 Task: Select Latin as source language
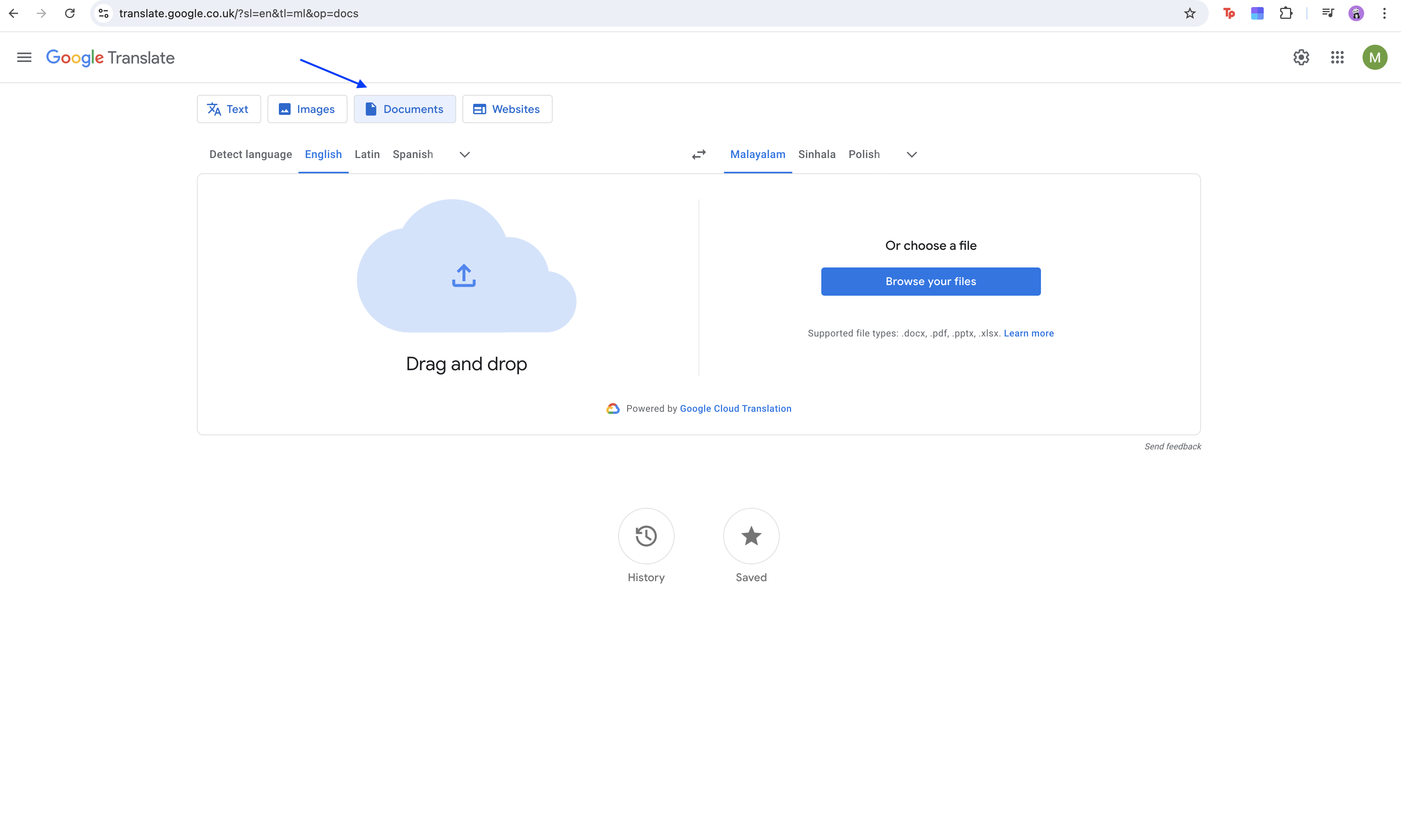coord(368,155)
